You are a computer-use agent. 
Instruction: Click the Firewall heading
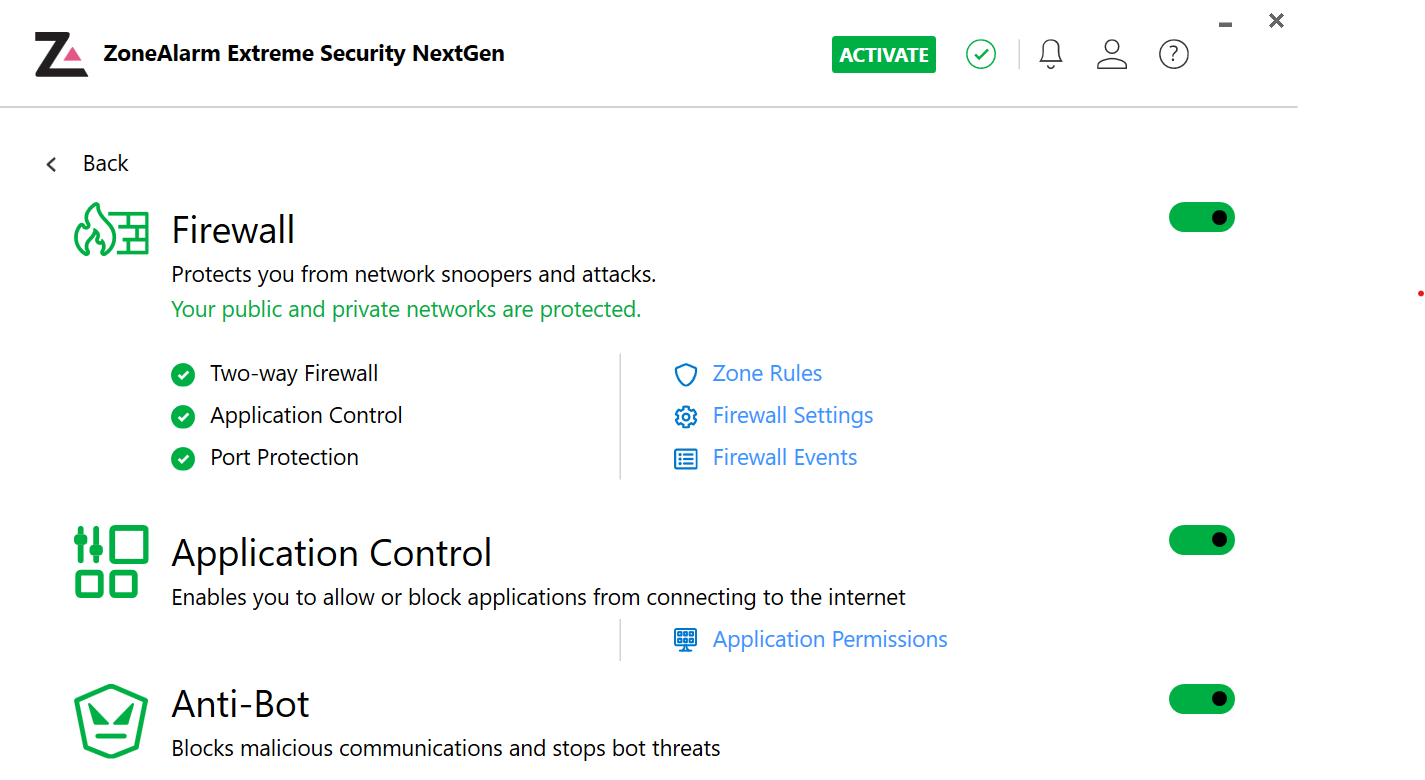(233, 230)
